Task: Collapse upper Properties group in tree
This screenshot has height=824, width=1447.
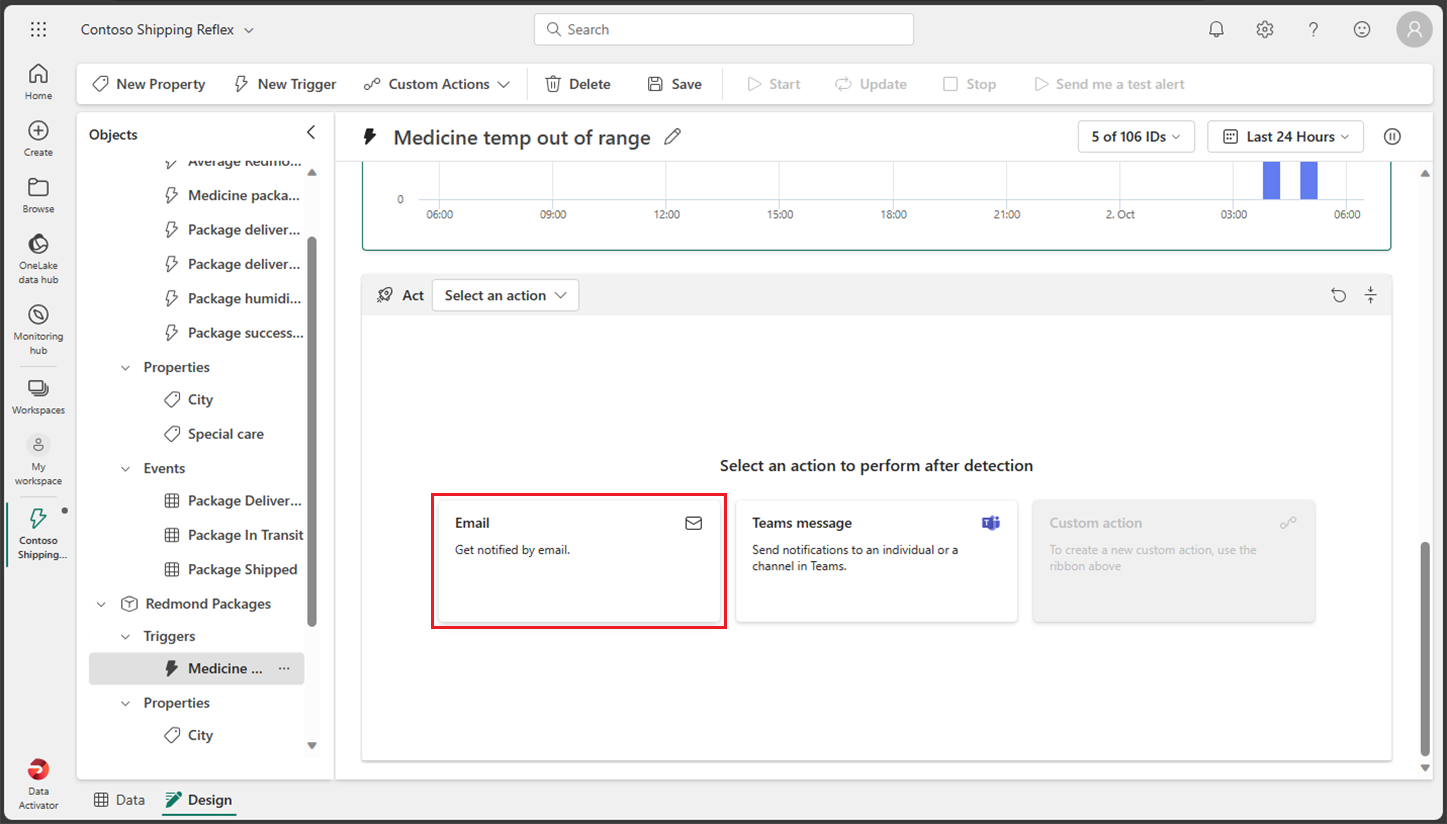Action: click(126, 367)
